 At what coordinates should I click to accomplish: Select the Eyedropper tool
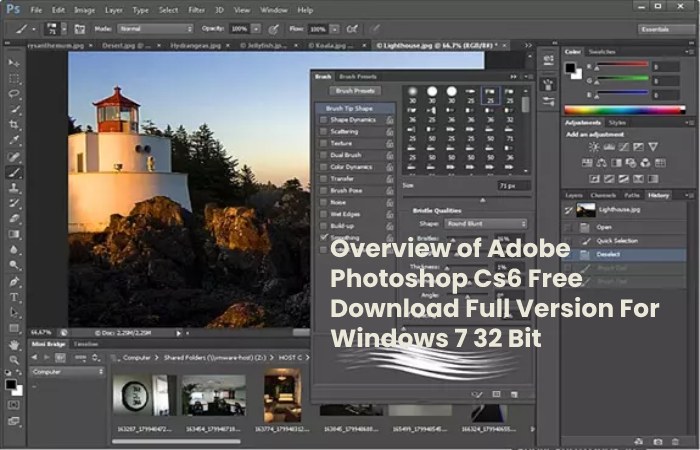click(14, 140)
